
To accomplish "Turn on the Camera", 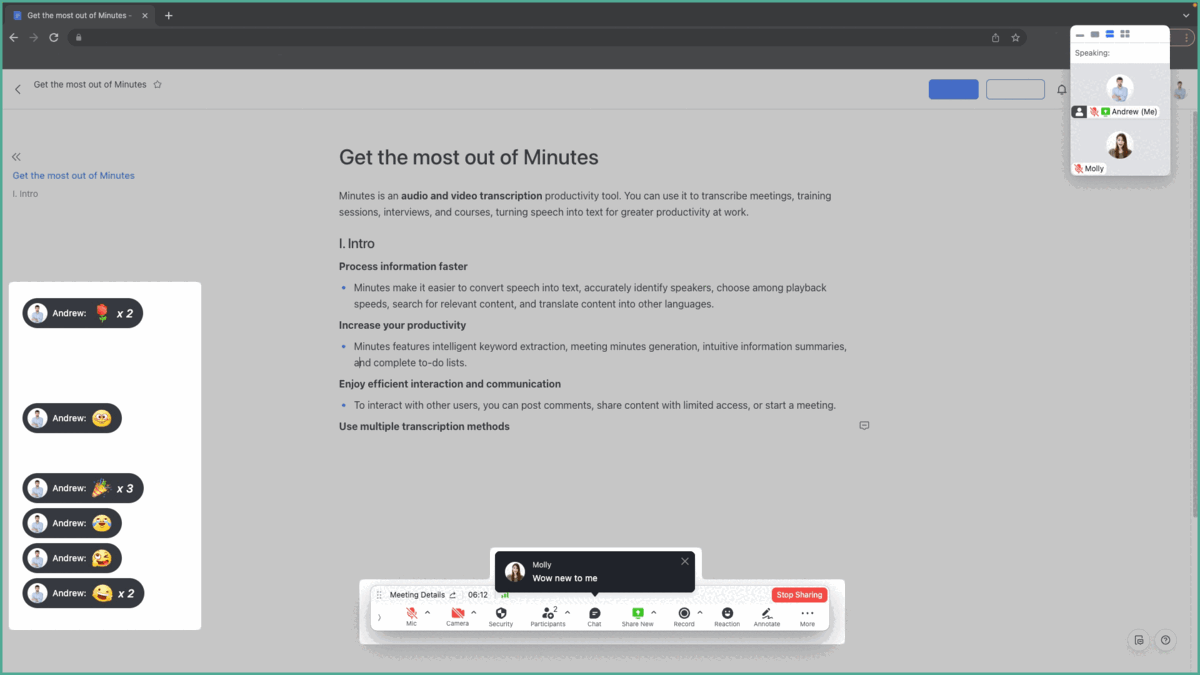I will coord(457,614).
